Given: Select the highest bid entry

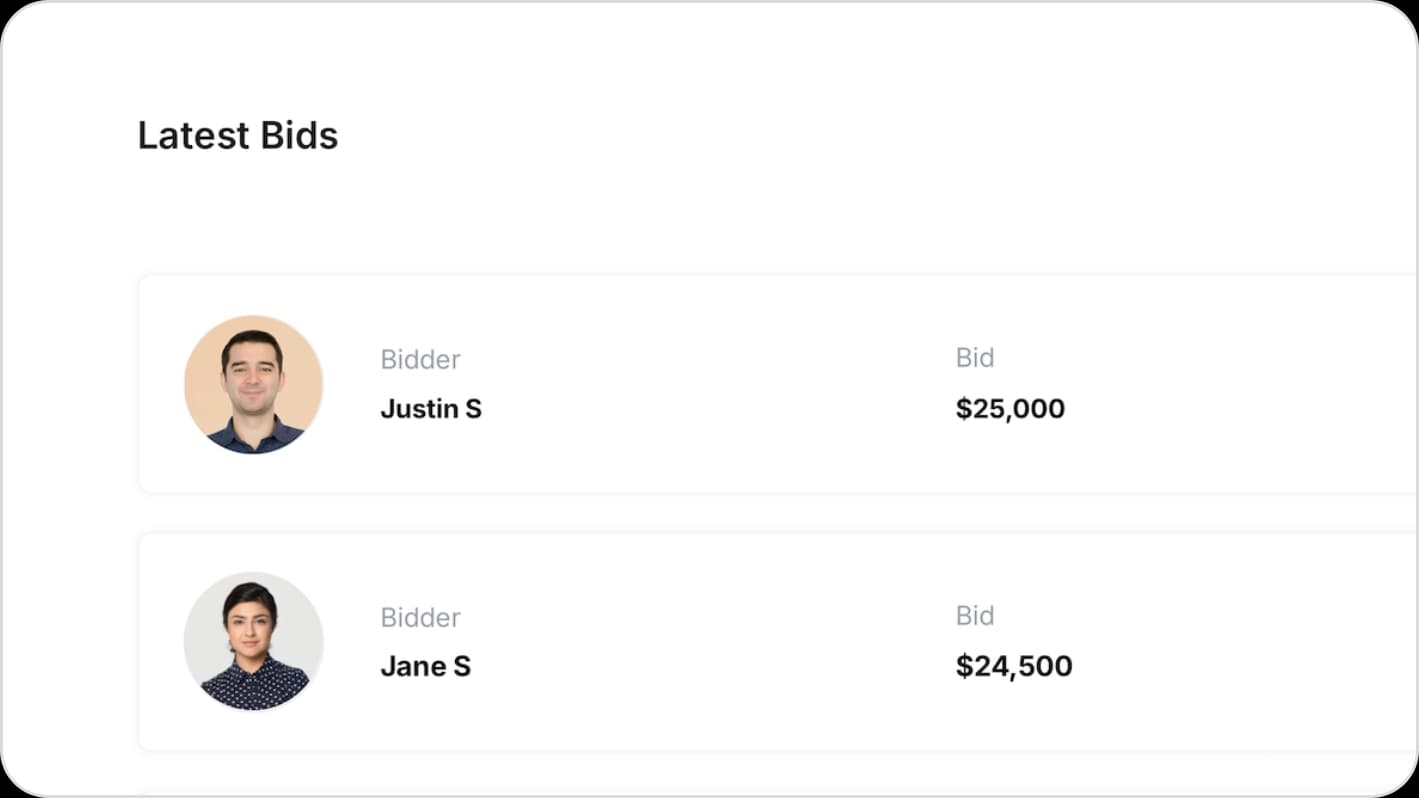Looking at the screenshot, I should coord(700,384).
